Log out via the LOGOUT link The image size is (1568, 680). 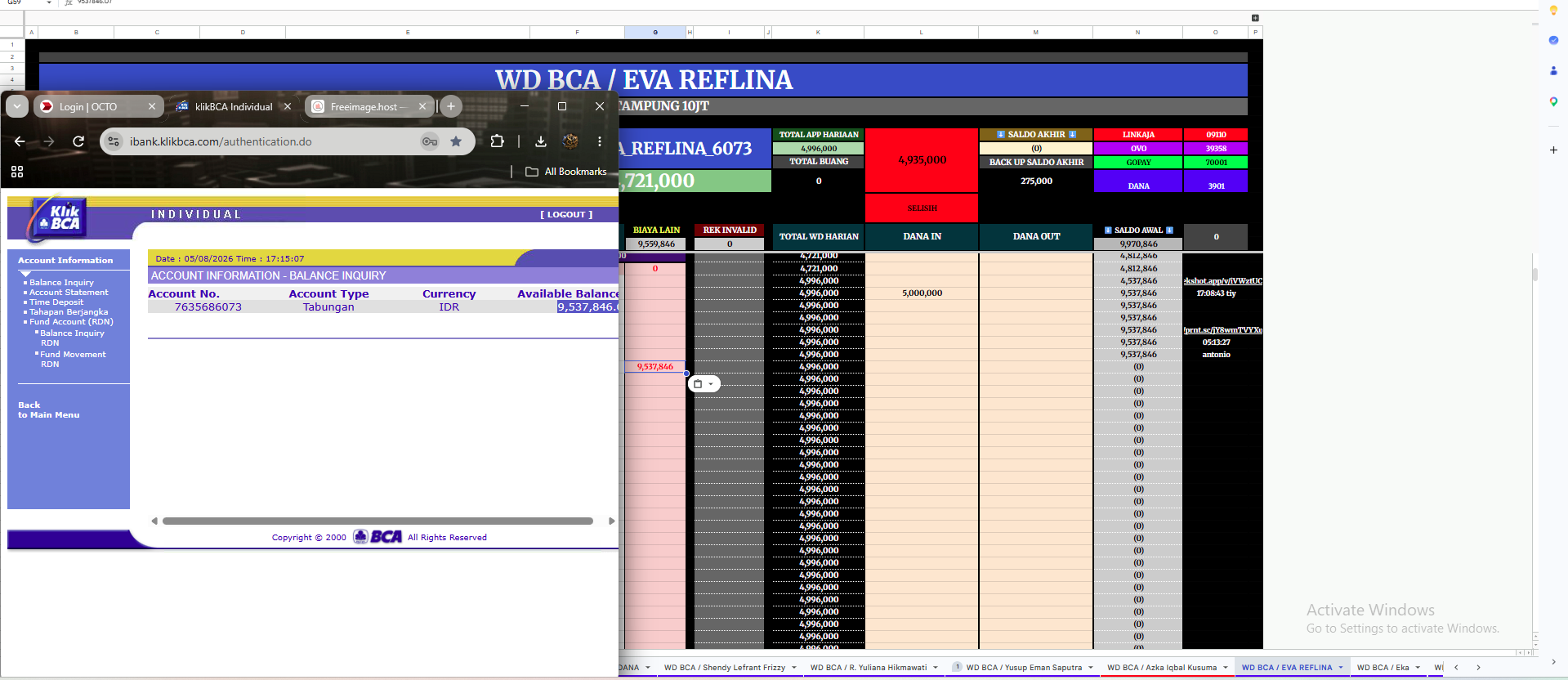(x=566, y=214)
